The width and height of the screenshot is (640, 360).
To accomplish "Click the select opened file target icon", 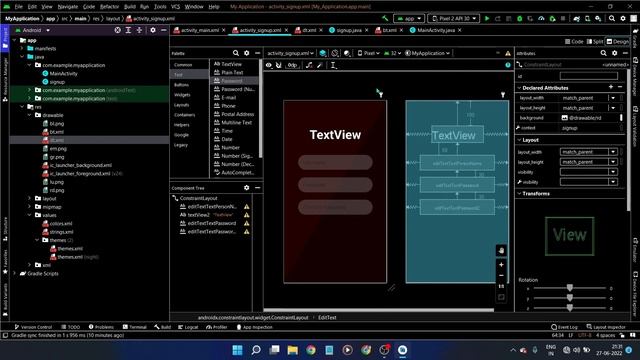I will 118,30.
